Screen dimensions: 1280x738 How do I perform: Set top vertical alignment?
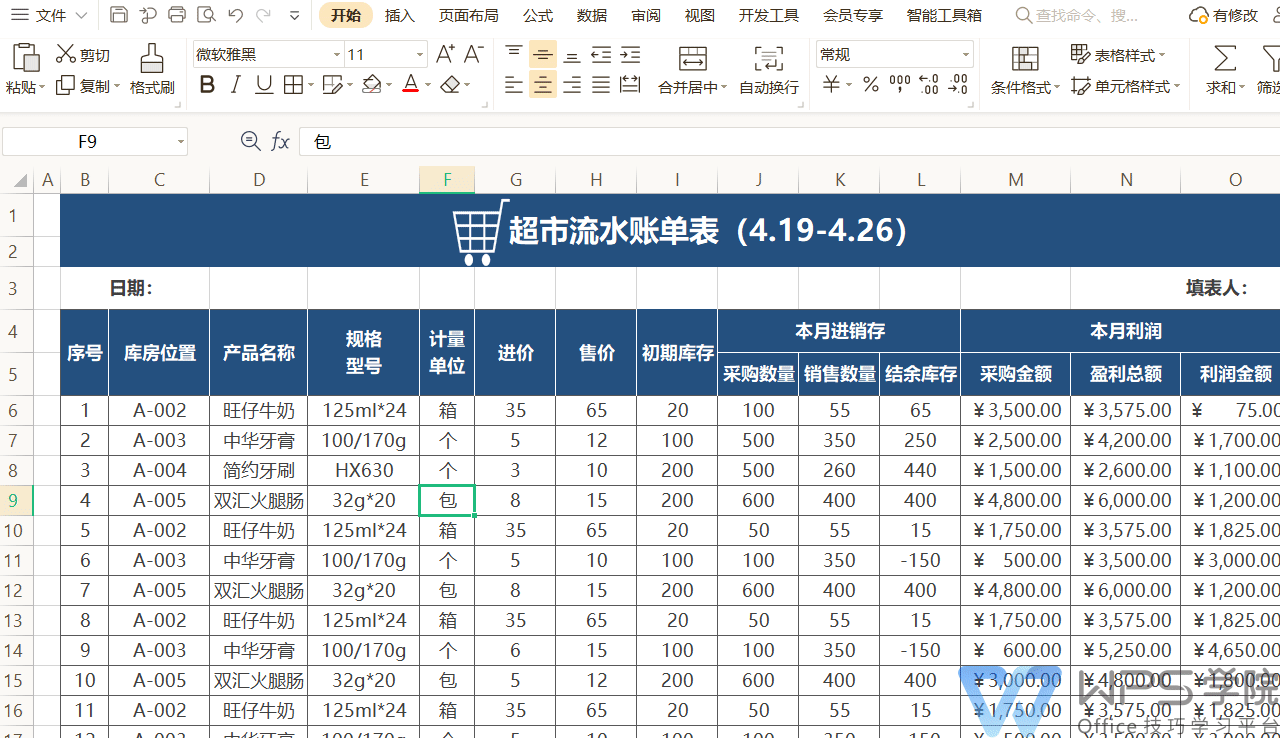coord(514,55)
